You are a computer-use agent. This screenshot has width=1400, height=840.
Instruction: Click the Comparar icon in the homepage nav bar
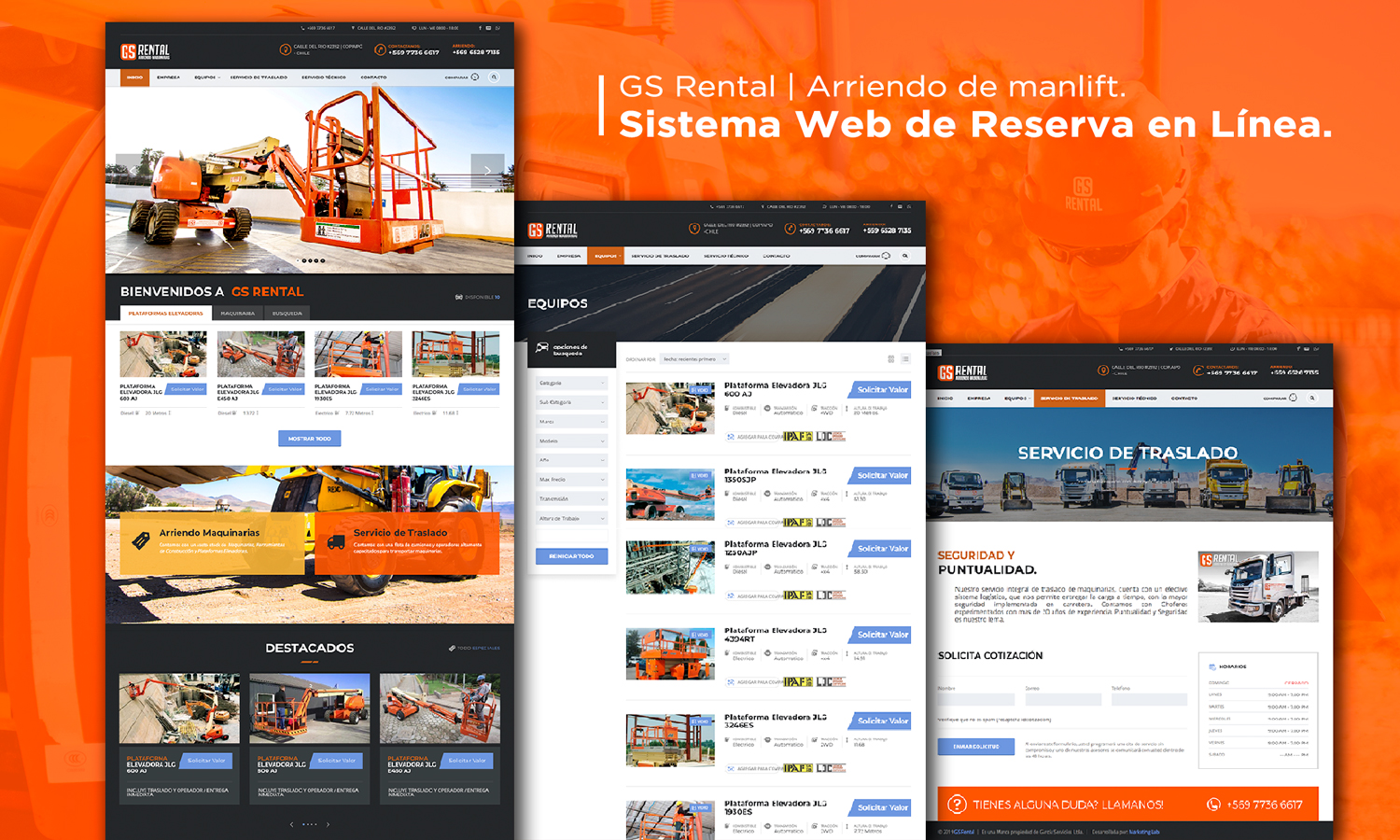(x=475, y=77)
